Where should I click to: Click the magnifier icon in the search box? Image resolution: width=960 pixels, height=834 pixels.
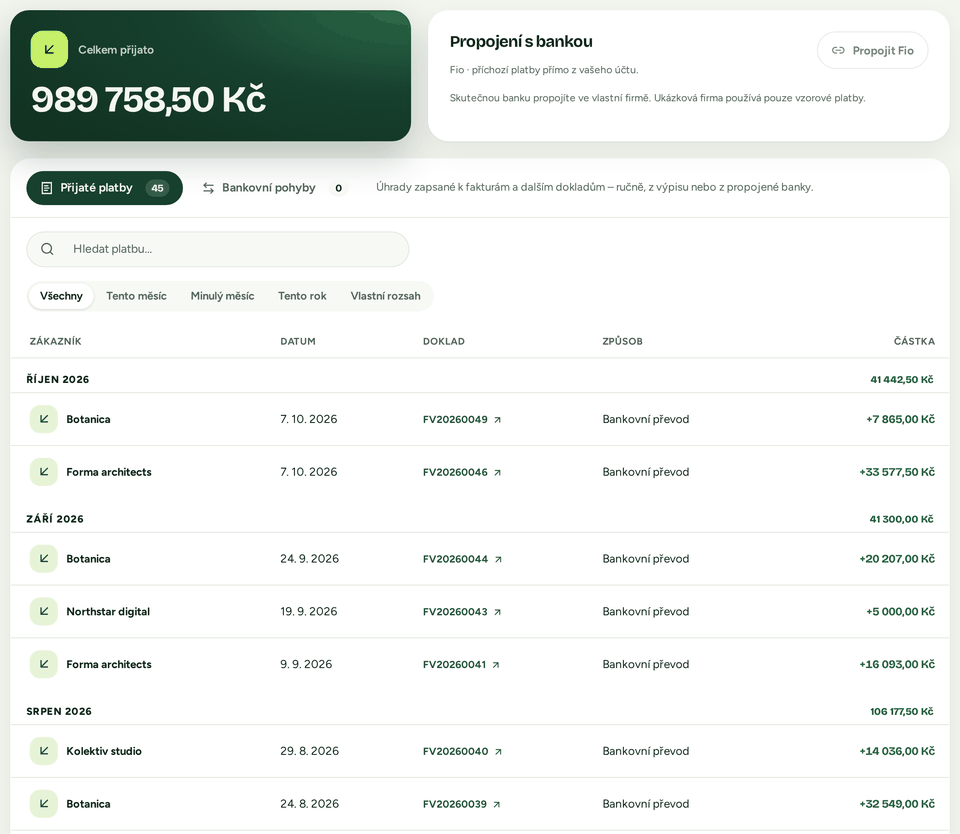[47, 249]
